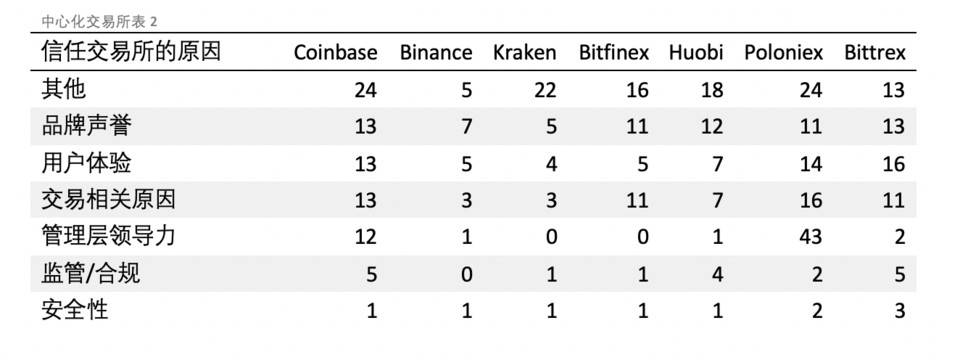This screenshot has width=960, height=360.
Task: Click the Poloniex value 43 cell
Action: coord(811,236)
